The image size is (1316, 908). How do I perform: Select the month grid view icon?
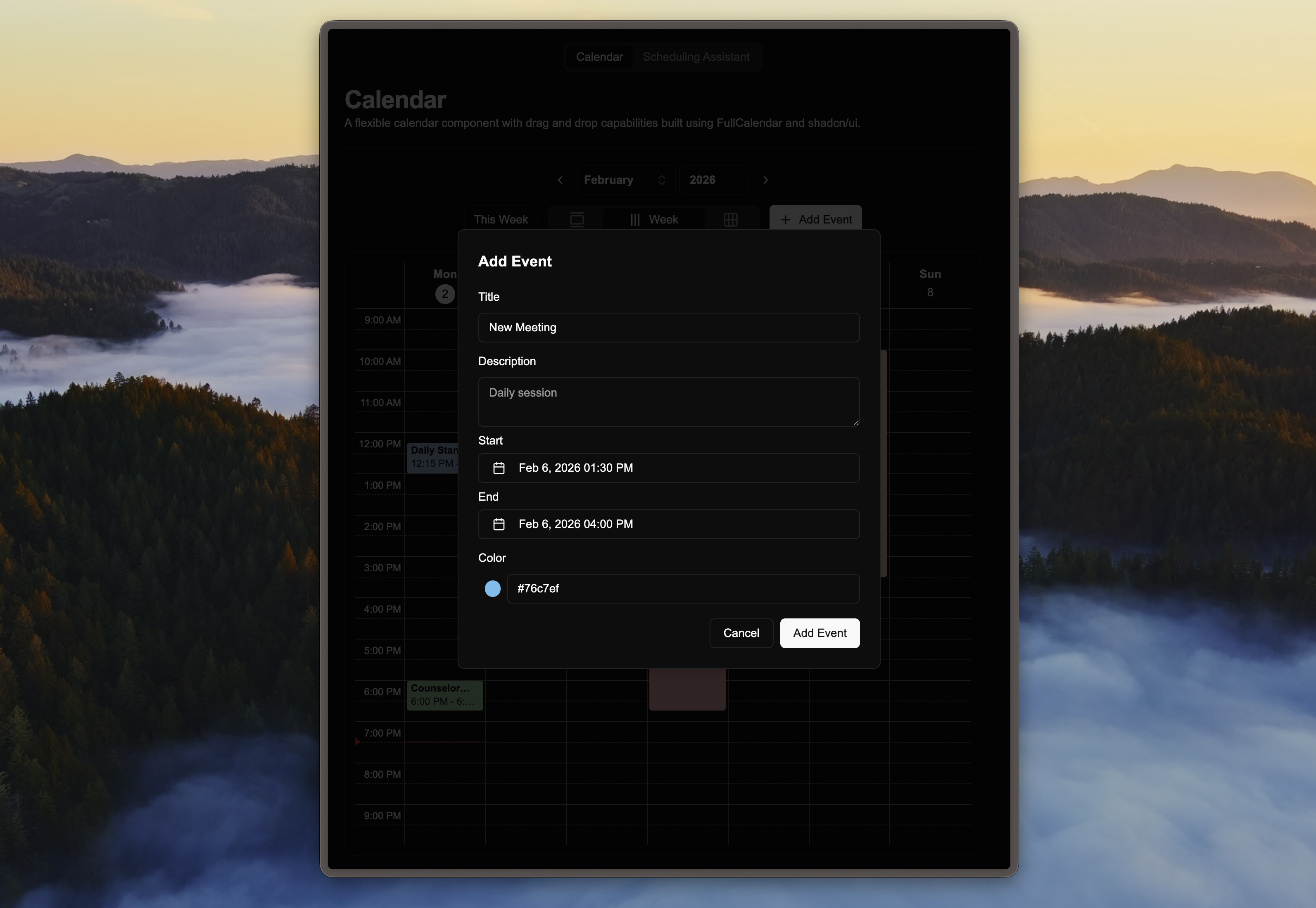(730, 219)
